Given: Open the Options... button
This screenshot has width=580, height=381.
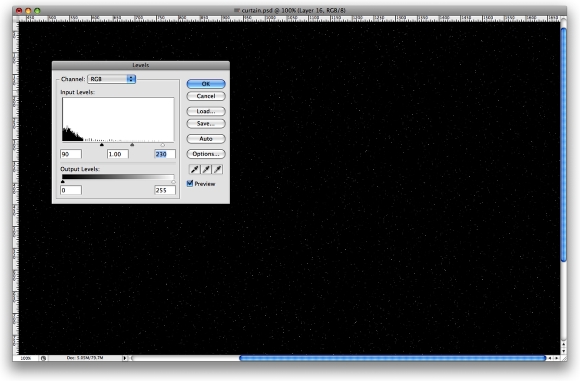Looking at the screenshot, I should tap(206, 154).
